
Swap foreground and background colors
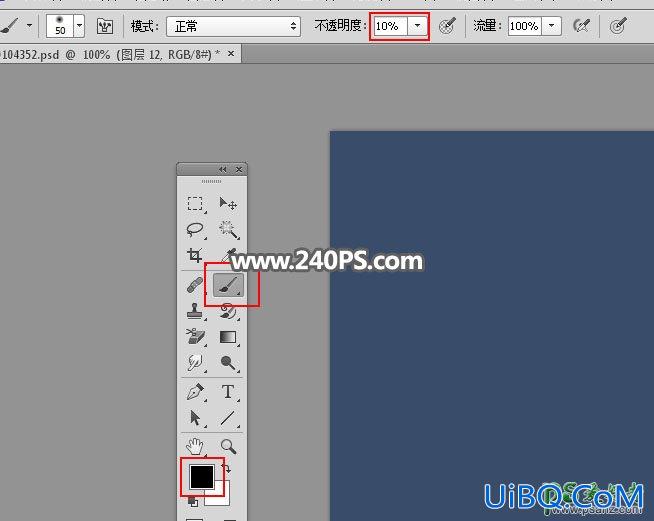click(x=227, y=468)
